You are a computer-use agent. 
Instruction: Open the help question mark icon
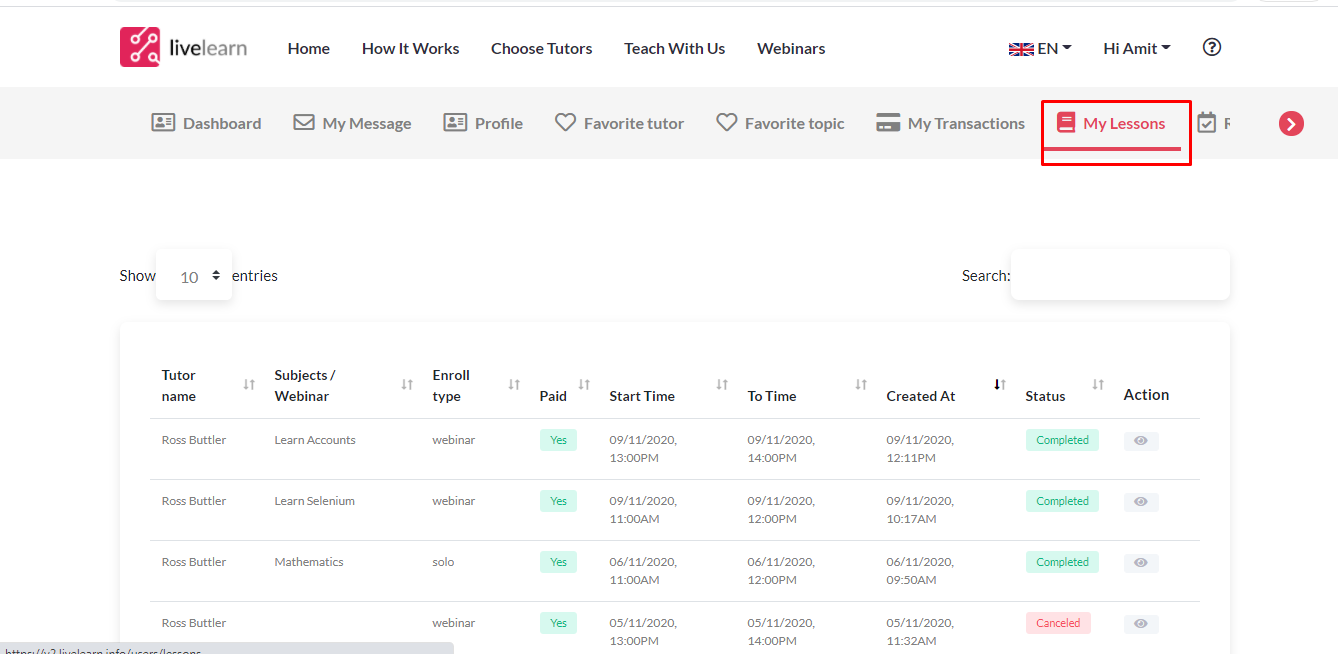pos(1211,47)
